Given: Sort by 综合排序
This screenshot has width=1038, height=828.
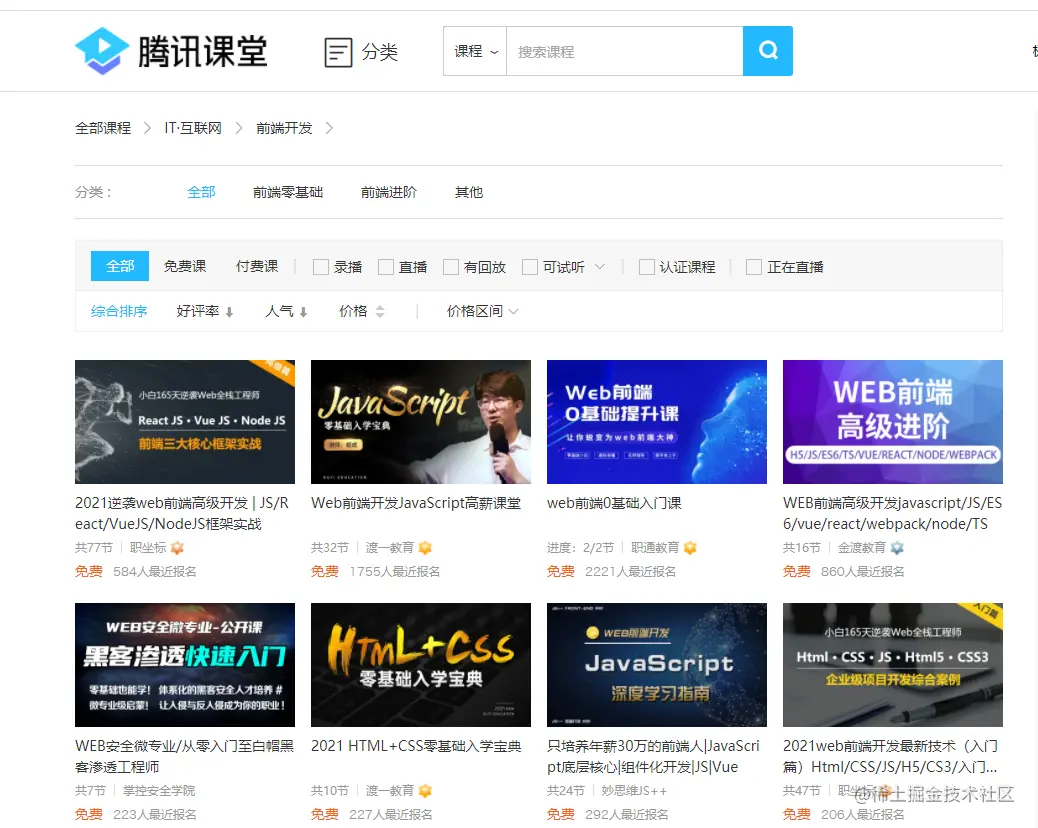Looking at the screenshot, I should pos(119,311).
